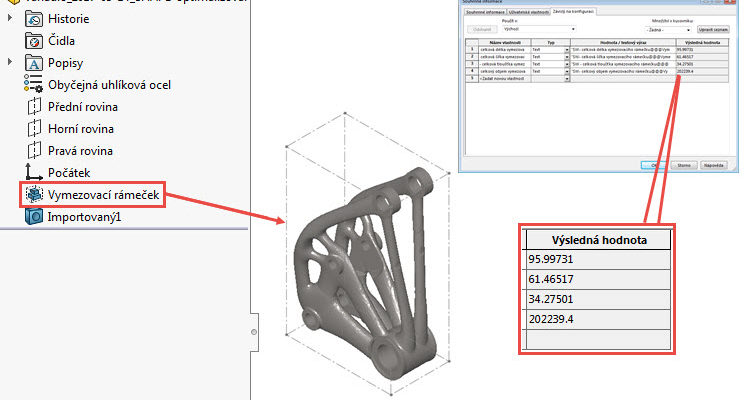Click the feature tree panel collapse handle
750x400 pixels.
pyautogui.click(x=254, y=332)
